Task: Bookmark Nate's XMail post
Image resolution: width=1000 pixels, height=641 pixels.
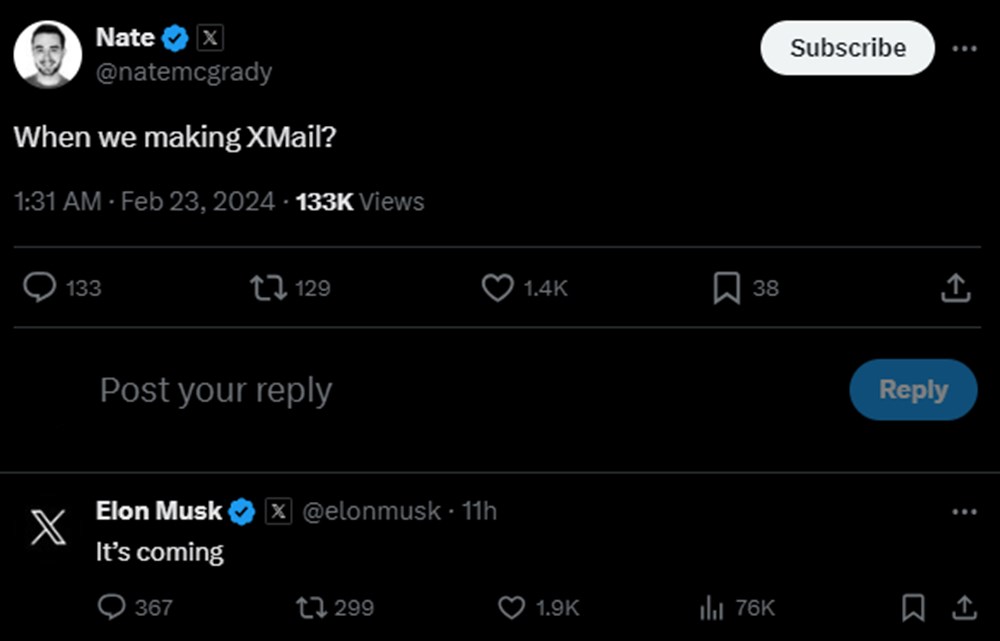Action: 726,288
